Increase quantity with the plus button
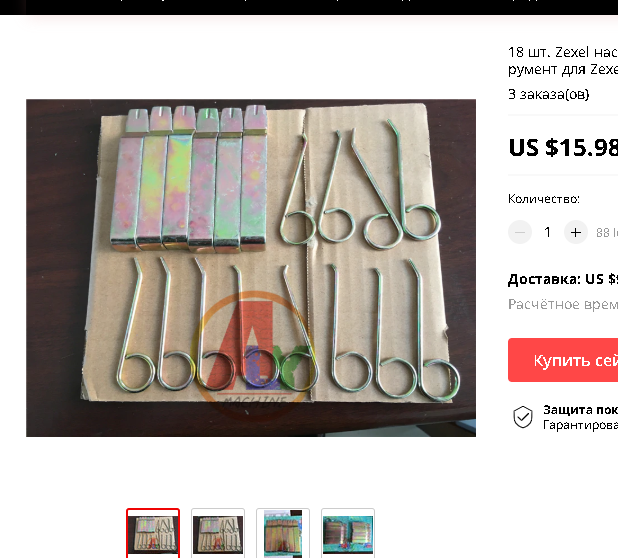Screen dimensions: 618x558 point(575,232)
